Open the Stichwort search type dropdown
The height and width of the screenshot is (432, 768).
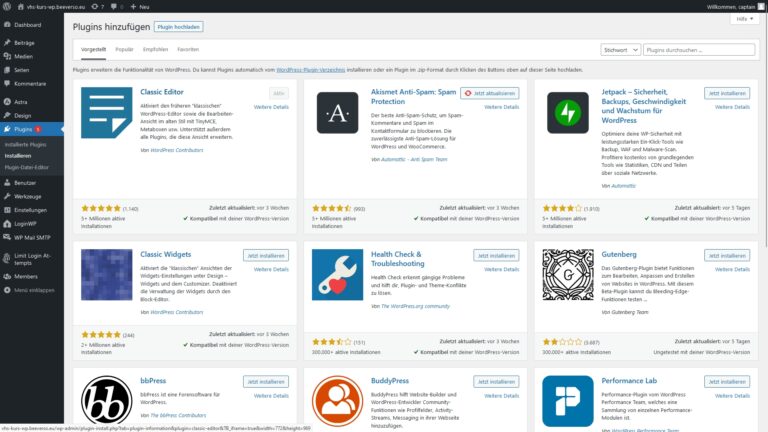pyautogui.click(x=620, y=49)
